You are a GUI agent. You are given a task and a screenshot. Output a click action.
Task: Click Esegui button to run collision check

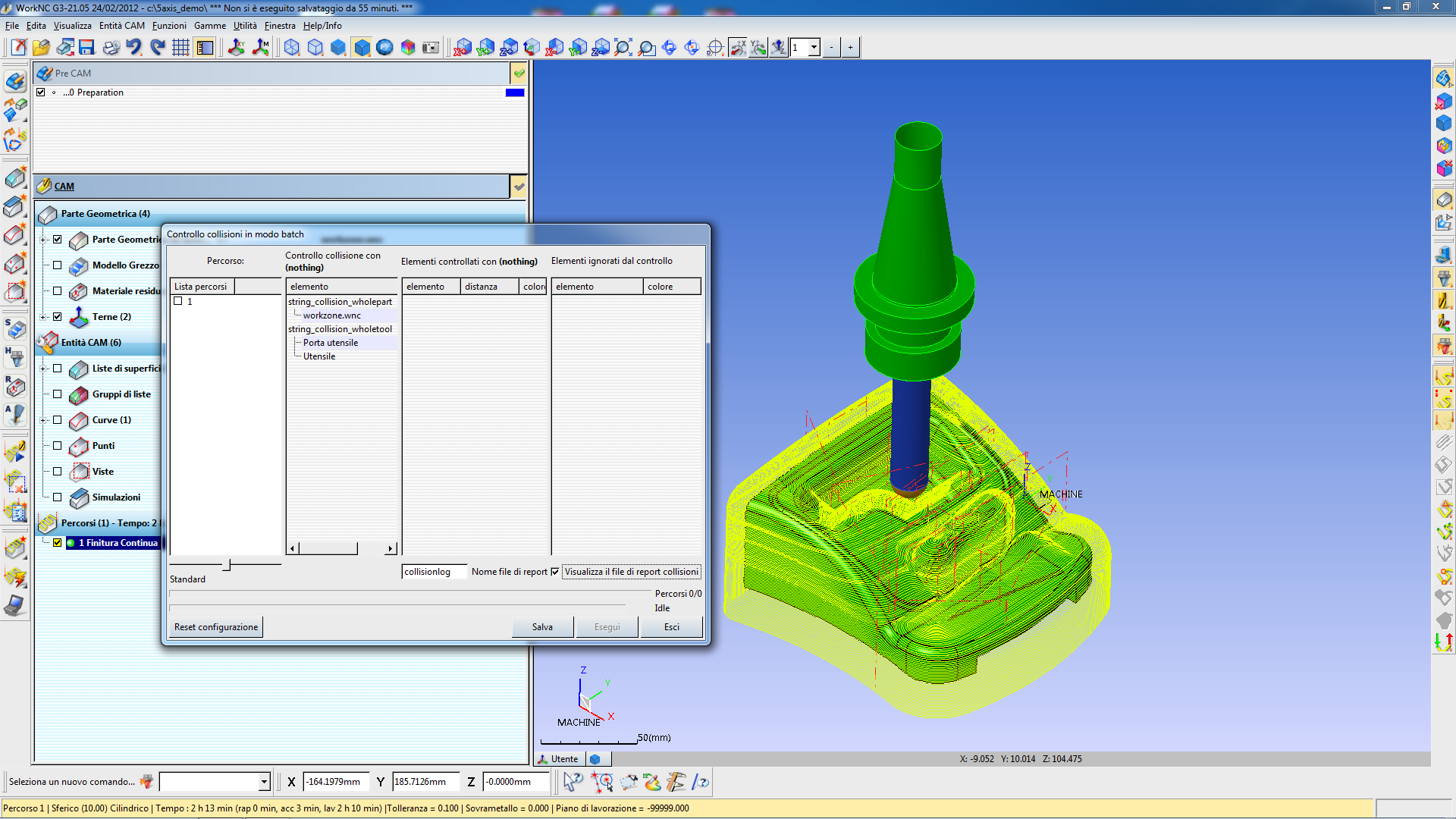pos(606,626)
